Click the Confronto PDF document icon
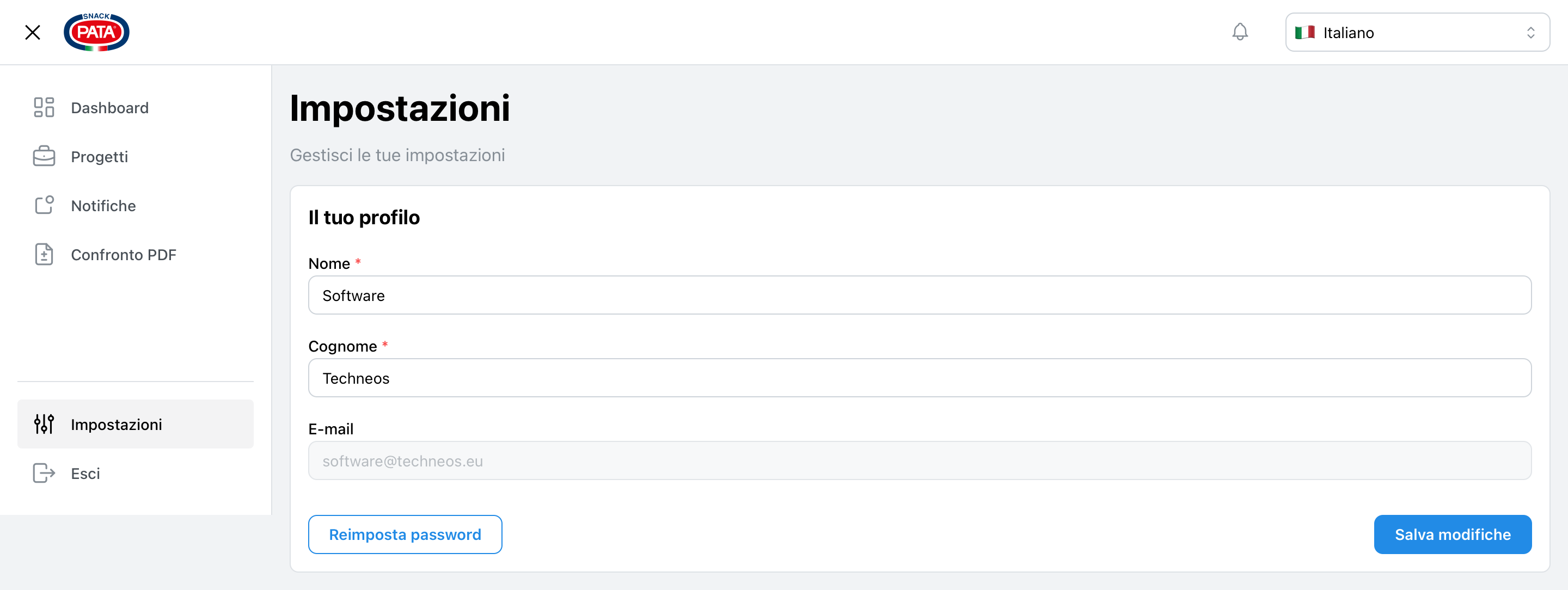1568x590 pixels. (44, 254)
